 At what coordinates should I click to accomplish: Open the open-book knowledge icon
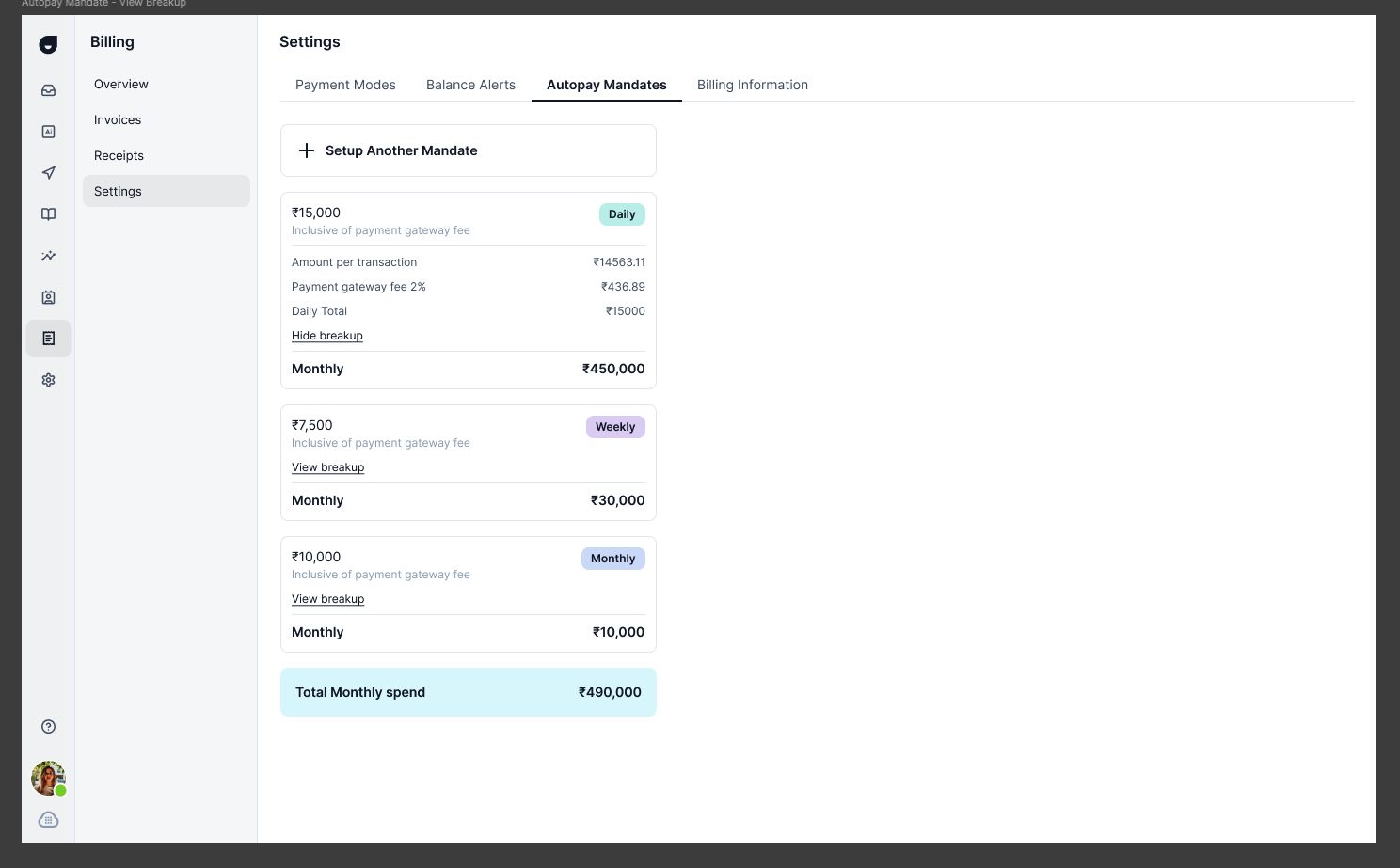tap(49, 214)
